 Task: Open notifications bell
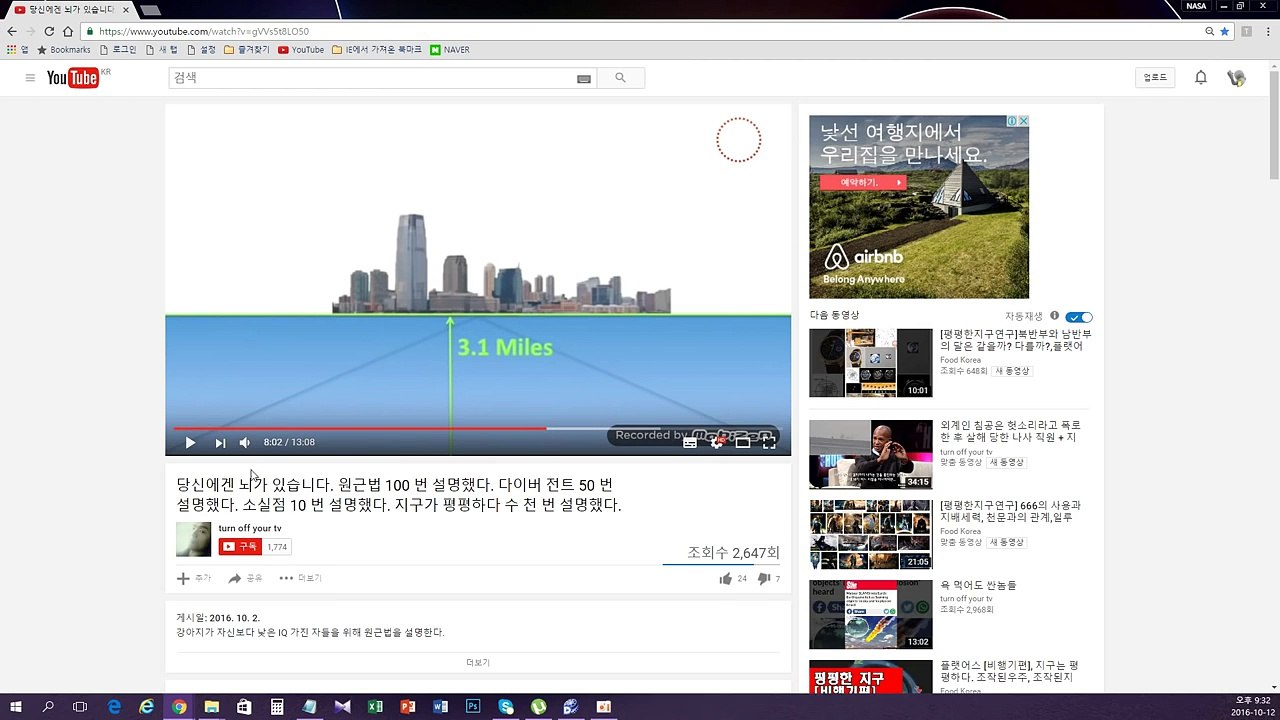pyautogui.click(x=1201, y=78)
